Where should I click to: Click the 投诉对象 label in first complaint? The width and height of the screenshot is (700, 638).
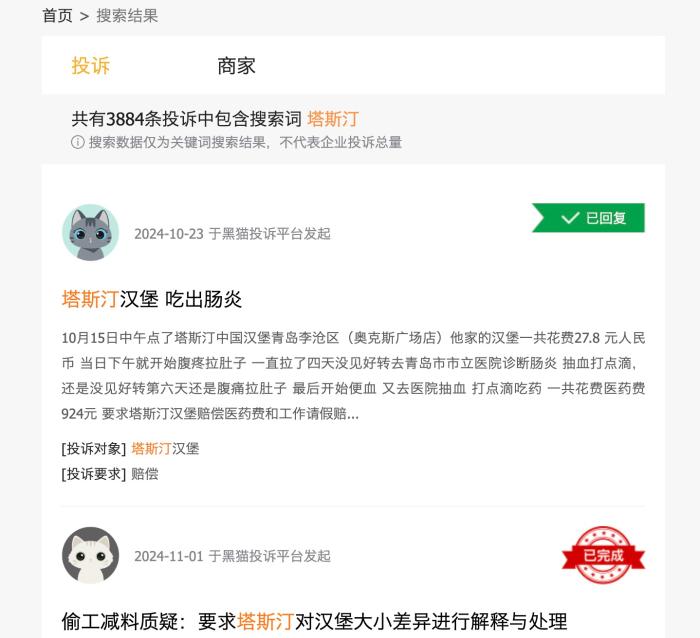94,449
